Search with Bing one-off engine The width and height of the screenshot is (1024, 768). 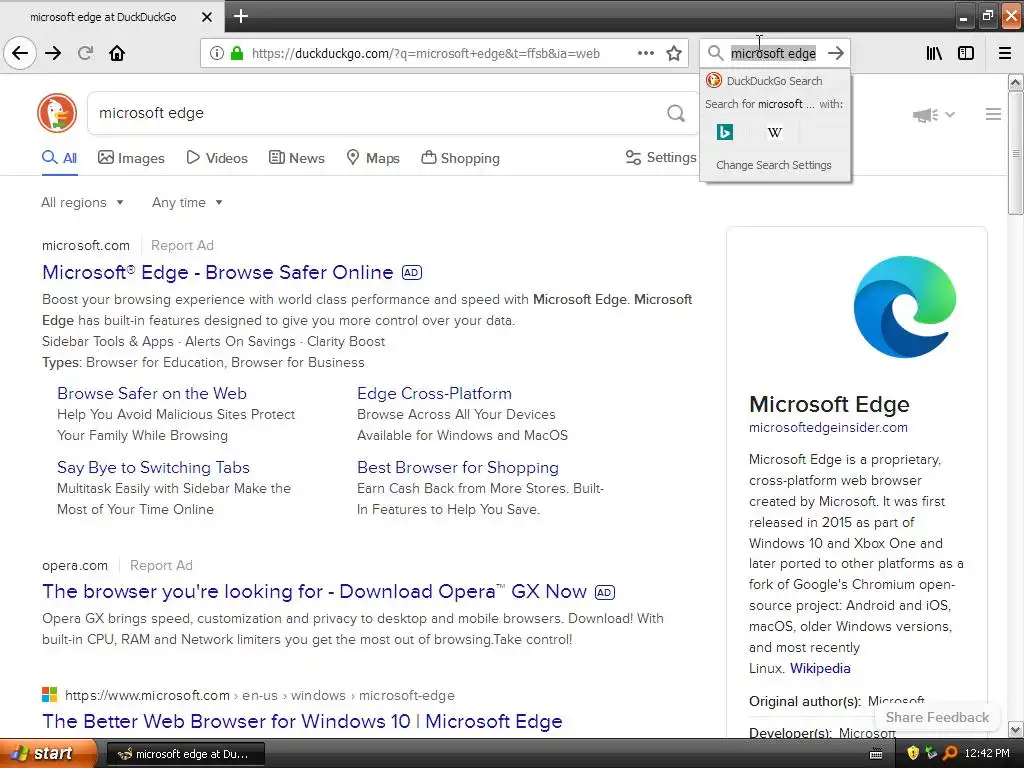click(x=725, y=132)
